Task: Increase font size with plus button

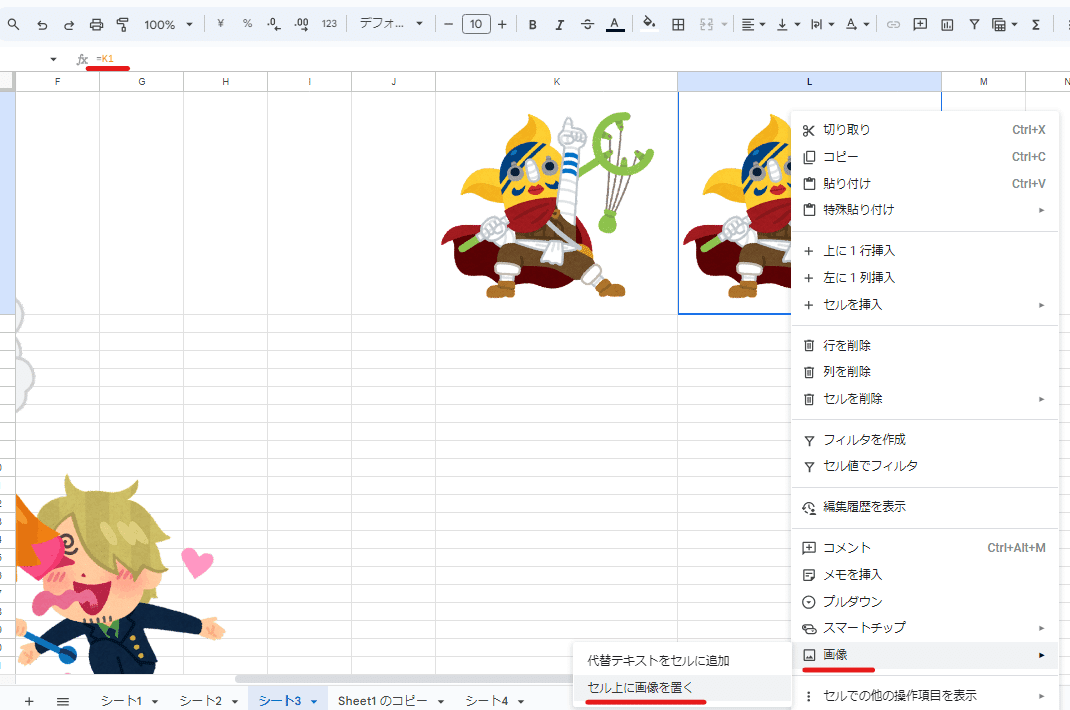Action: click(x=502, y=25)
